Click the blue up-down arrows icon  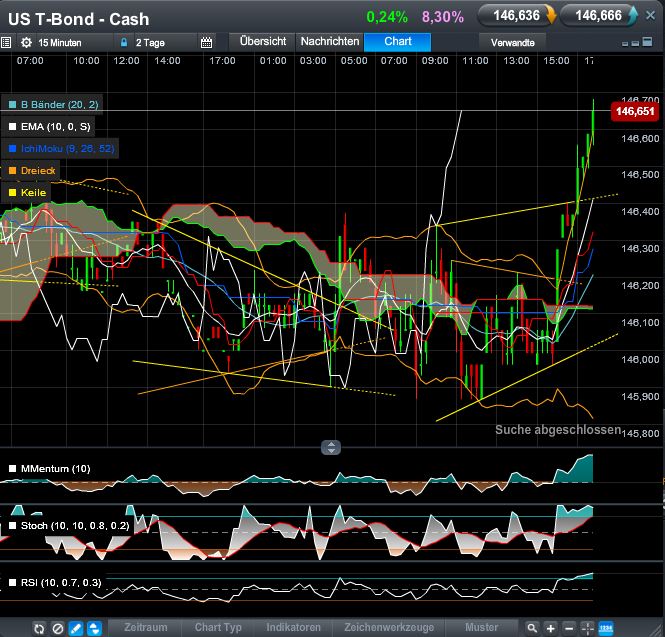coord(95,628)
